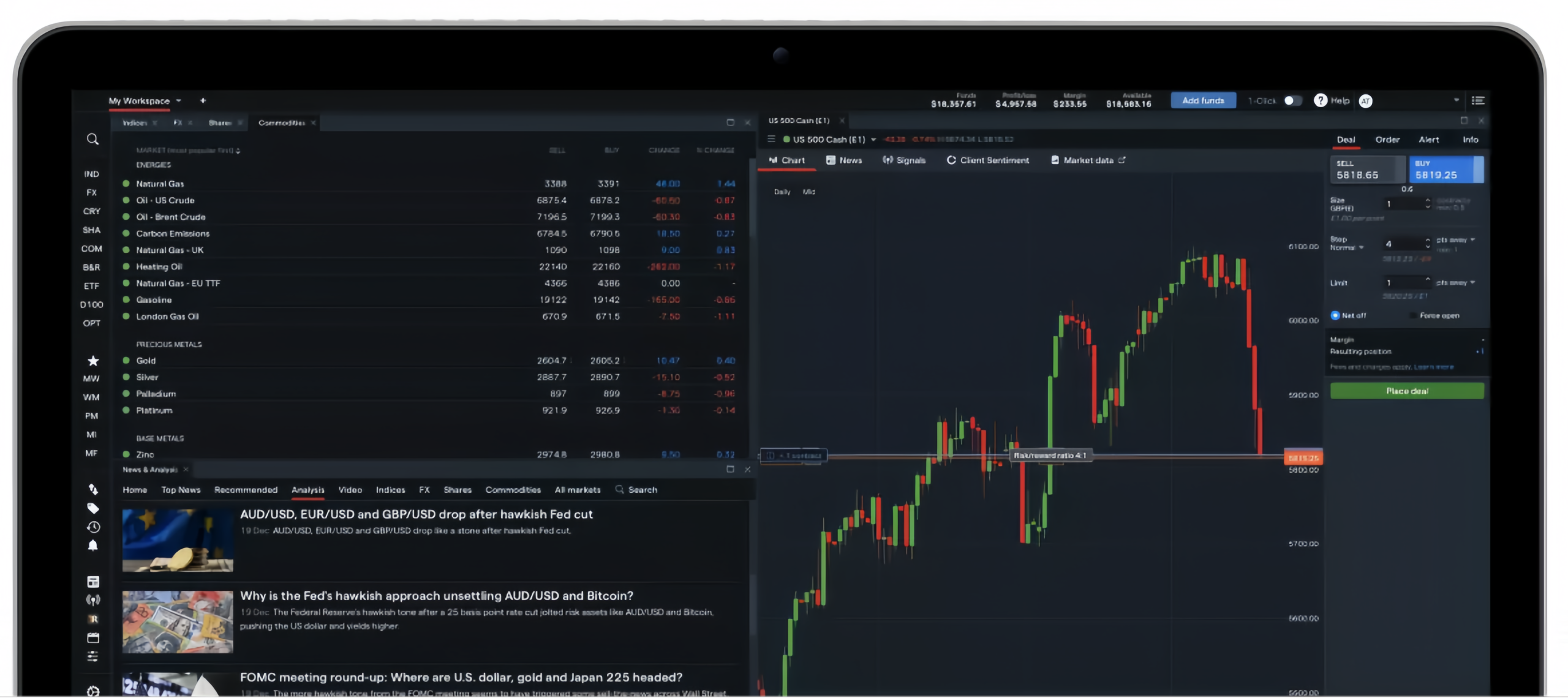The width and height of the screenshot is (1568, 698).
Task: Open the Info tab in deal ticket
Action: coord(1471,140)
